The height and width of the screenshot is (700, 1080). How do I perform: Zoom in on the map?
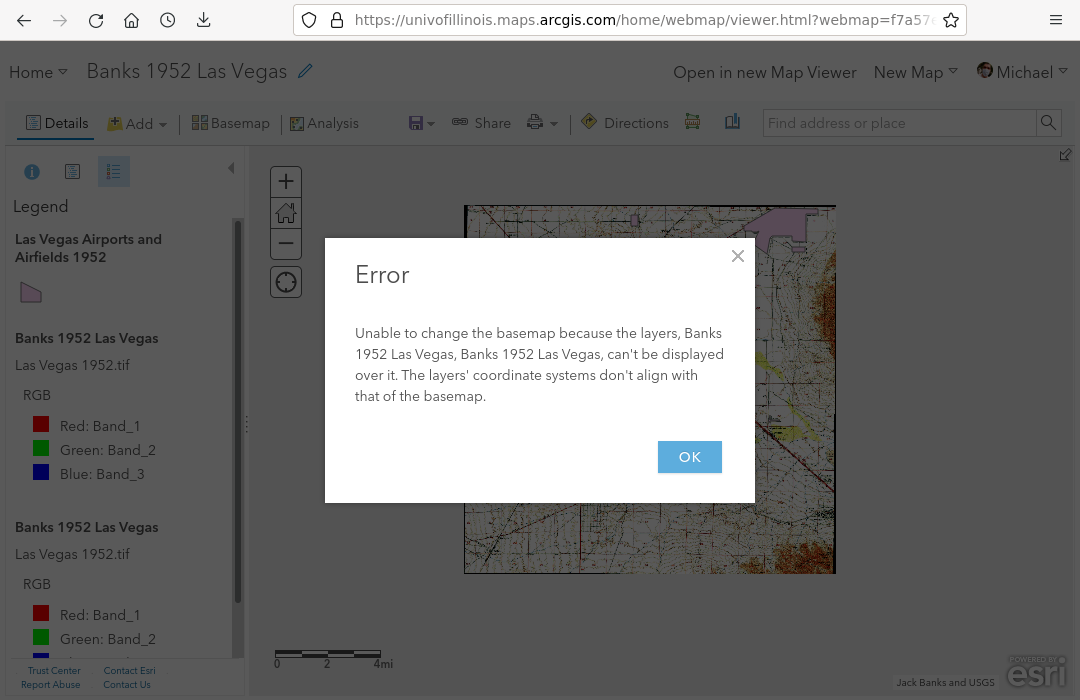[286, 182]
